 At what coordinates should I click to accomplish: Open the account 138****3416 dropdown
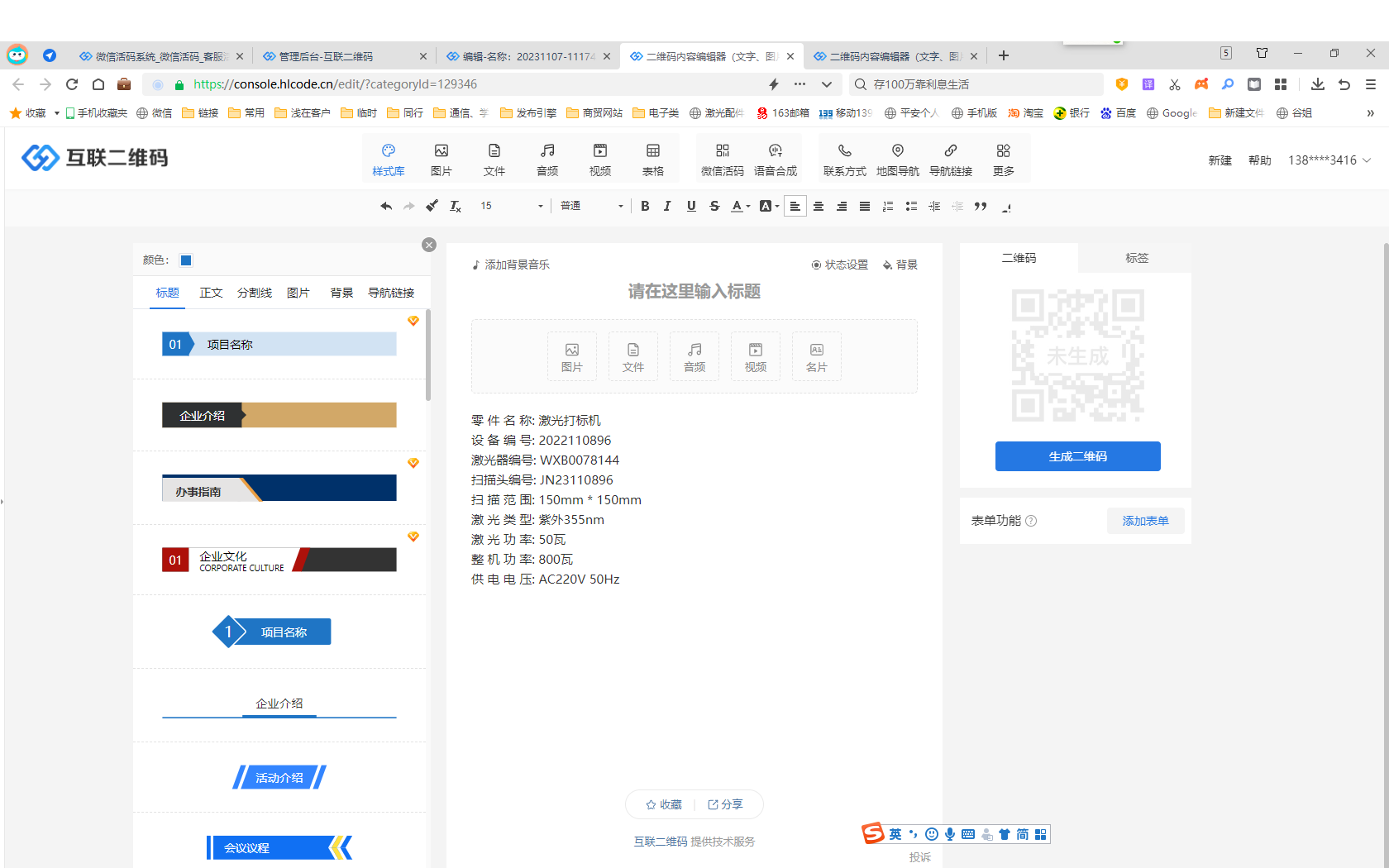1329,160
